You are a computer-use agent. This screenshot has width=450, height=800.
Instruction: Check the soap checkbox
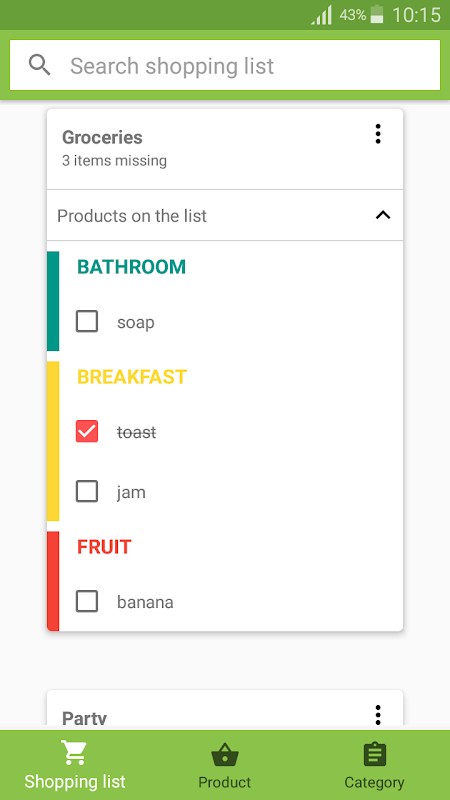click(x=87, y=322)
